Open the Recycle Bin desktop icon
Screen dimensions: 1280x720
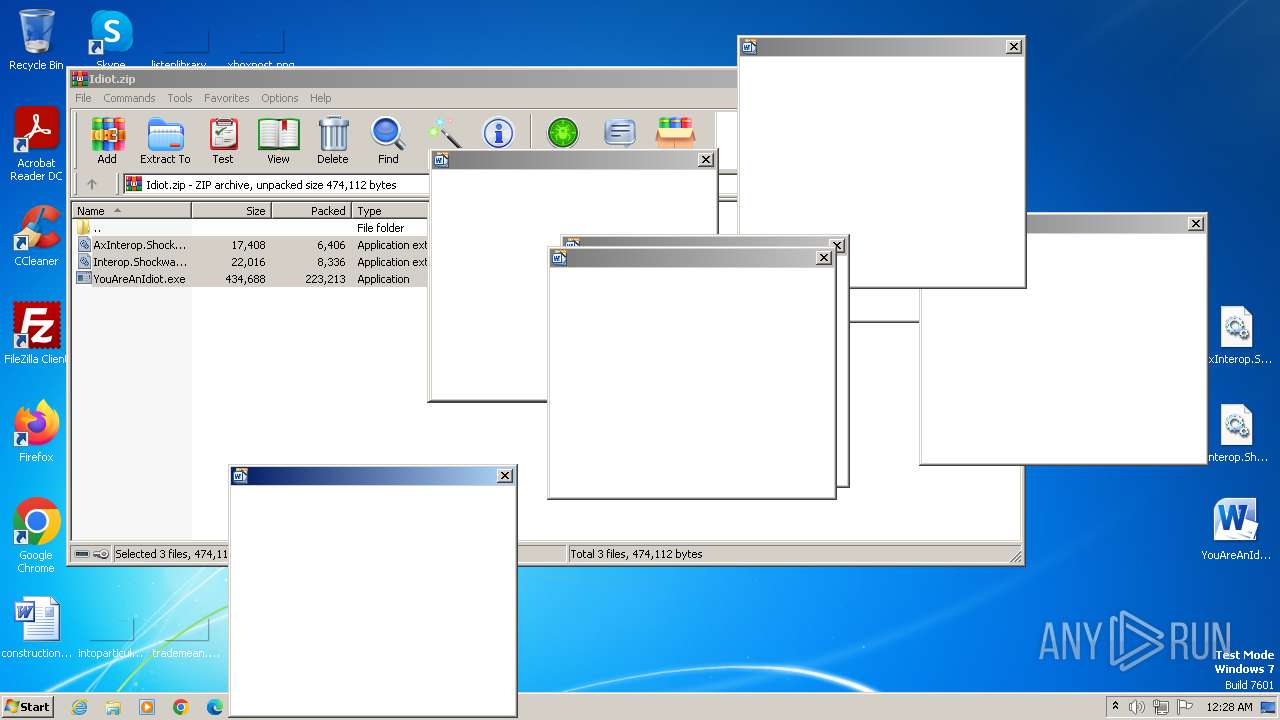click(36, 40)
